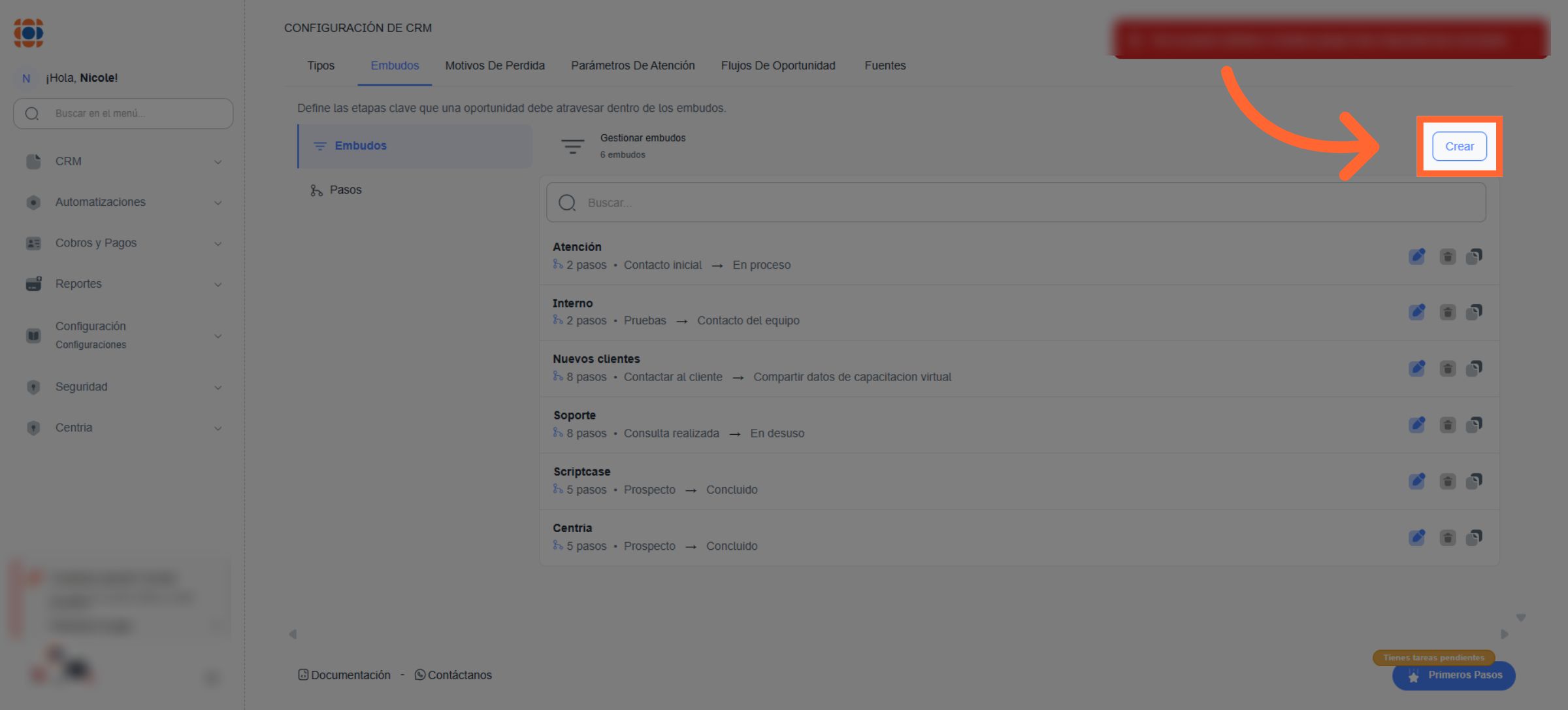Image resolution: width=1568 pixels, height=710 pixels.
Task: Edit the Atención funnel with pencil icon
Action: pyautogui.click(x=1416, y=256)
